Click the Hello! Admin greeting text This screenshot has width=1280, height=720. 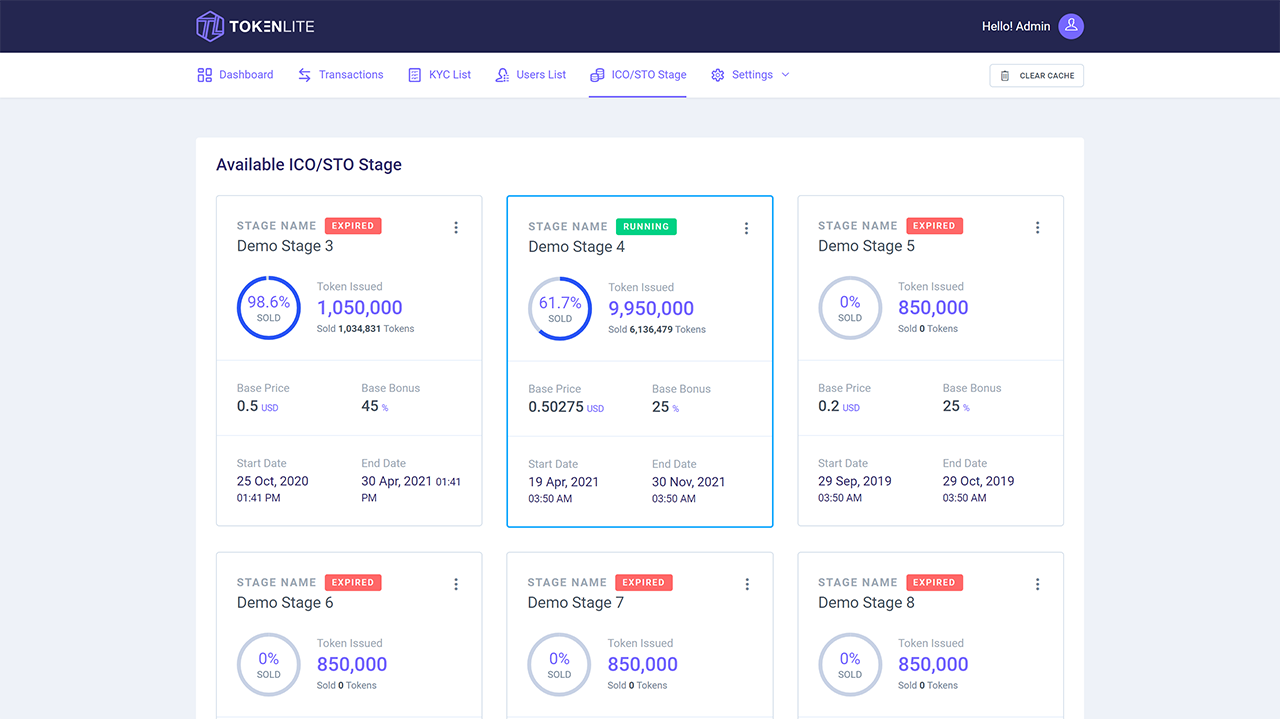click(1016, 26)
